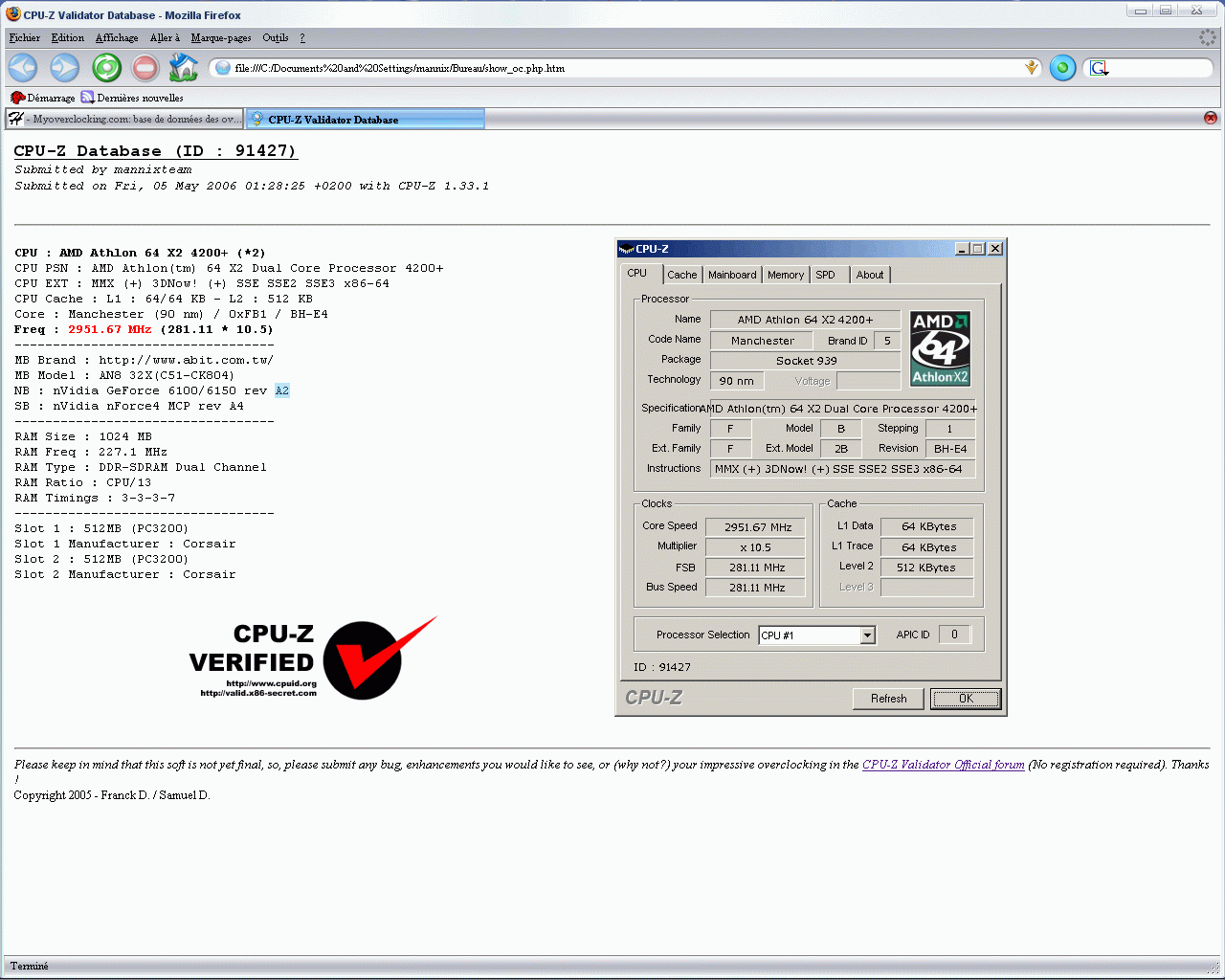Click the bookmark star icon in address bar

(x=1031, y=68)
